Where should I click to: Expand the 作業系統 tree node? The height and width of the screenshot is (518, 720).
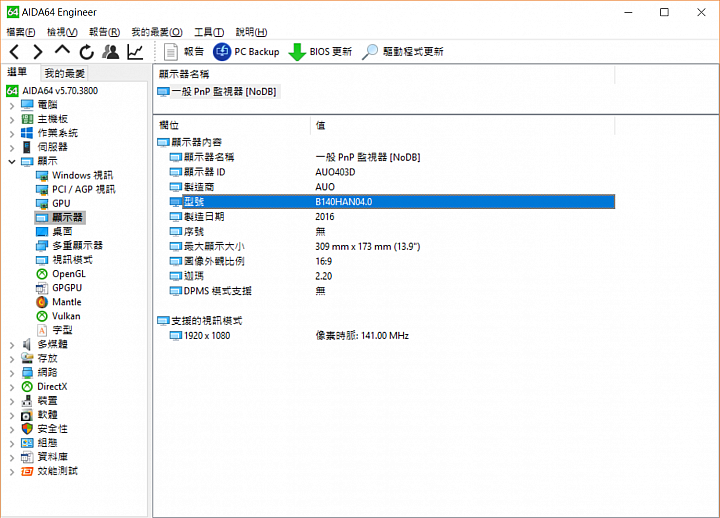tap(12, 134)
